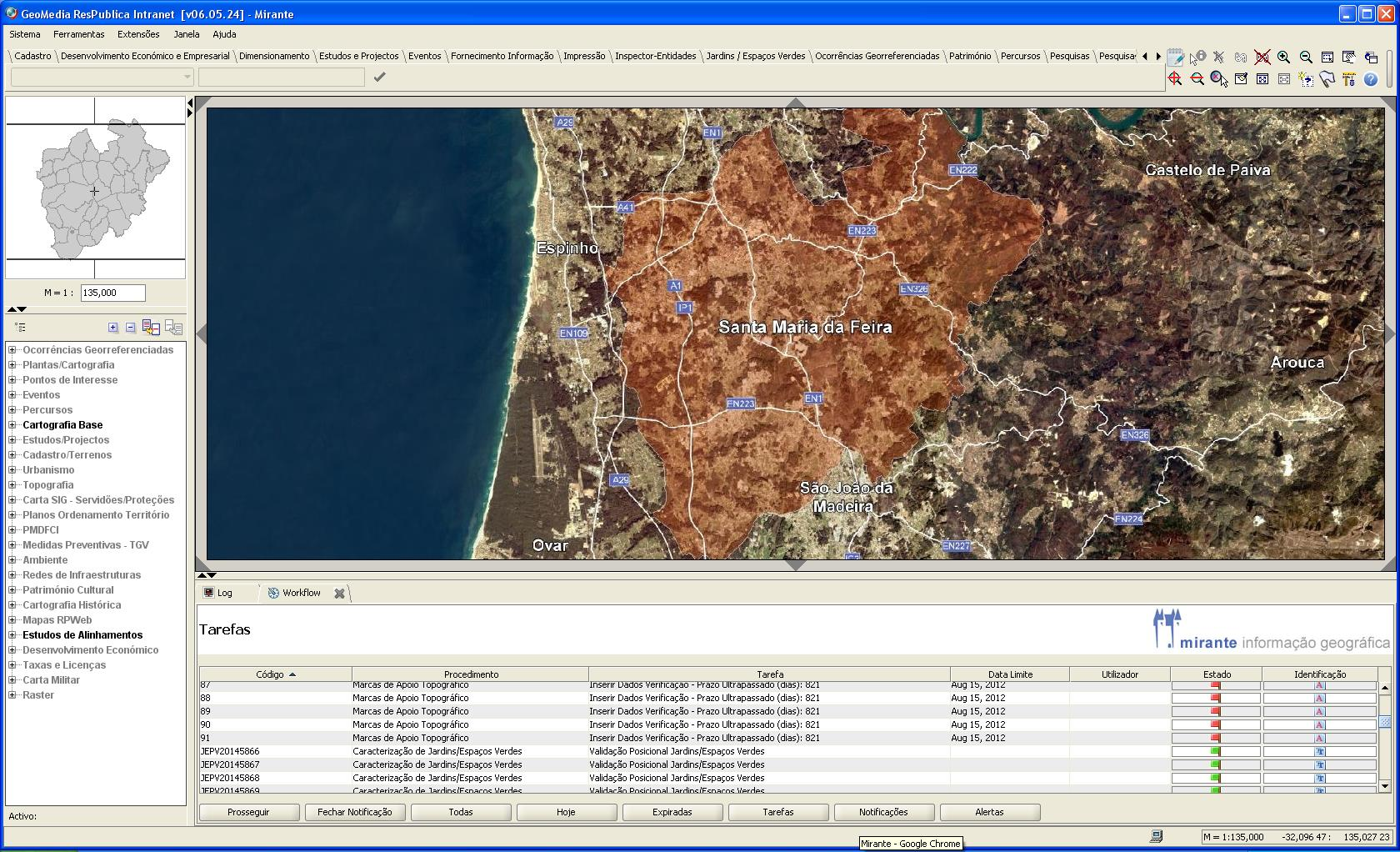This screenshot has height=852, width=1400.
Task: Click the clear map window brush icon
Action: pos(1241,79)
